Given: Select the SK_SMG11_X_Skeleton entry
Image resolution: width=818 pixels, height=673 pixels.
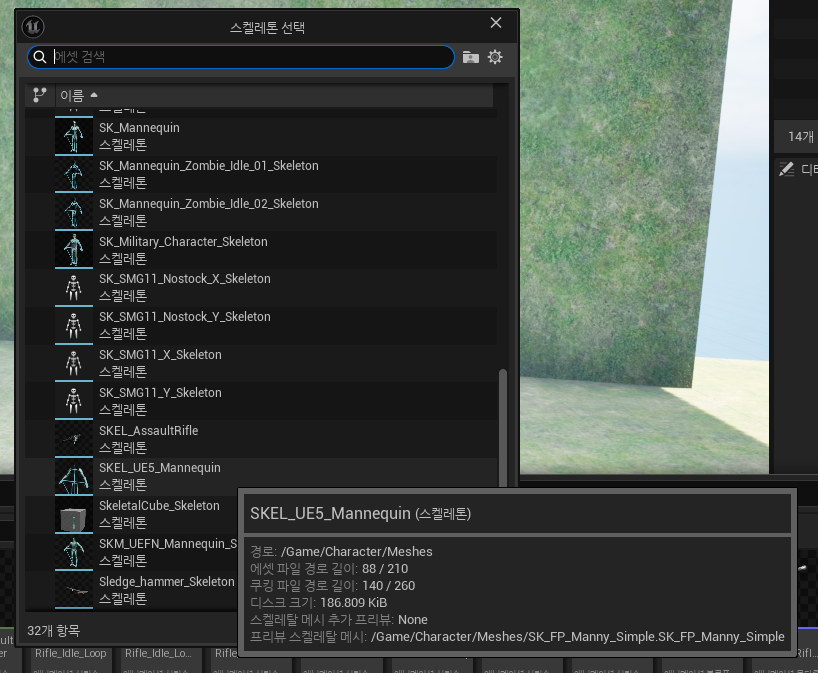Looking at the screenshot, I should (x=160, y=362).
